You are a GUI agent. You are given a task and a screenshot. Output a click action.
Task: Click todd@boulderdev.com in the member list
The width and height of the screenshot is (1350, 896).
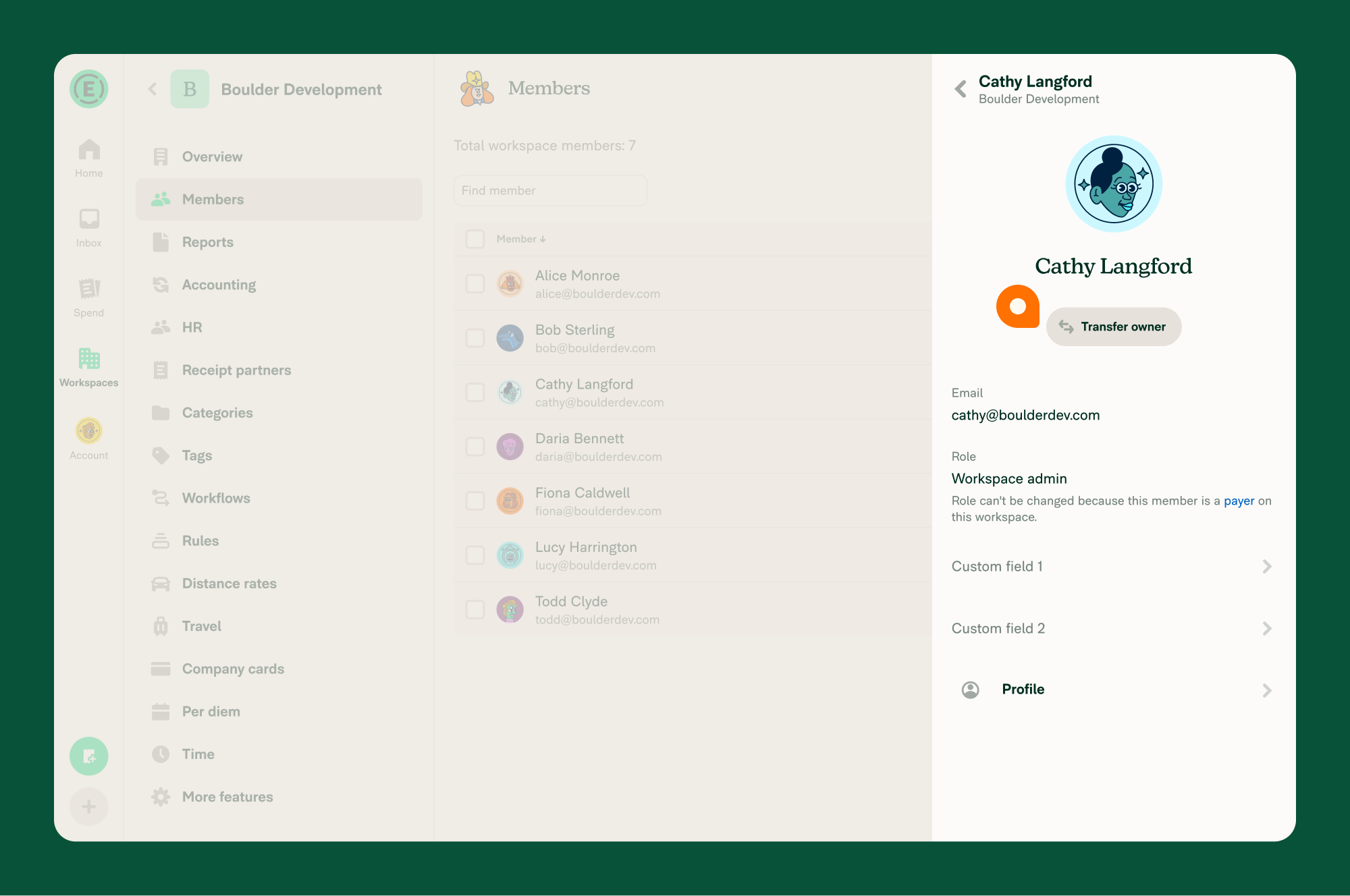[597, 620]
